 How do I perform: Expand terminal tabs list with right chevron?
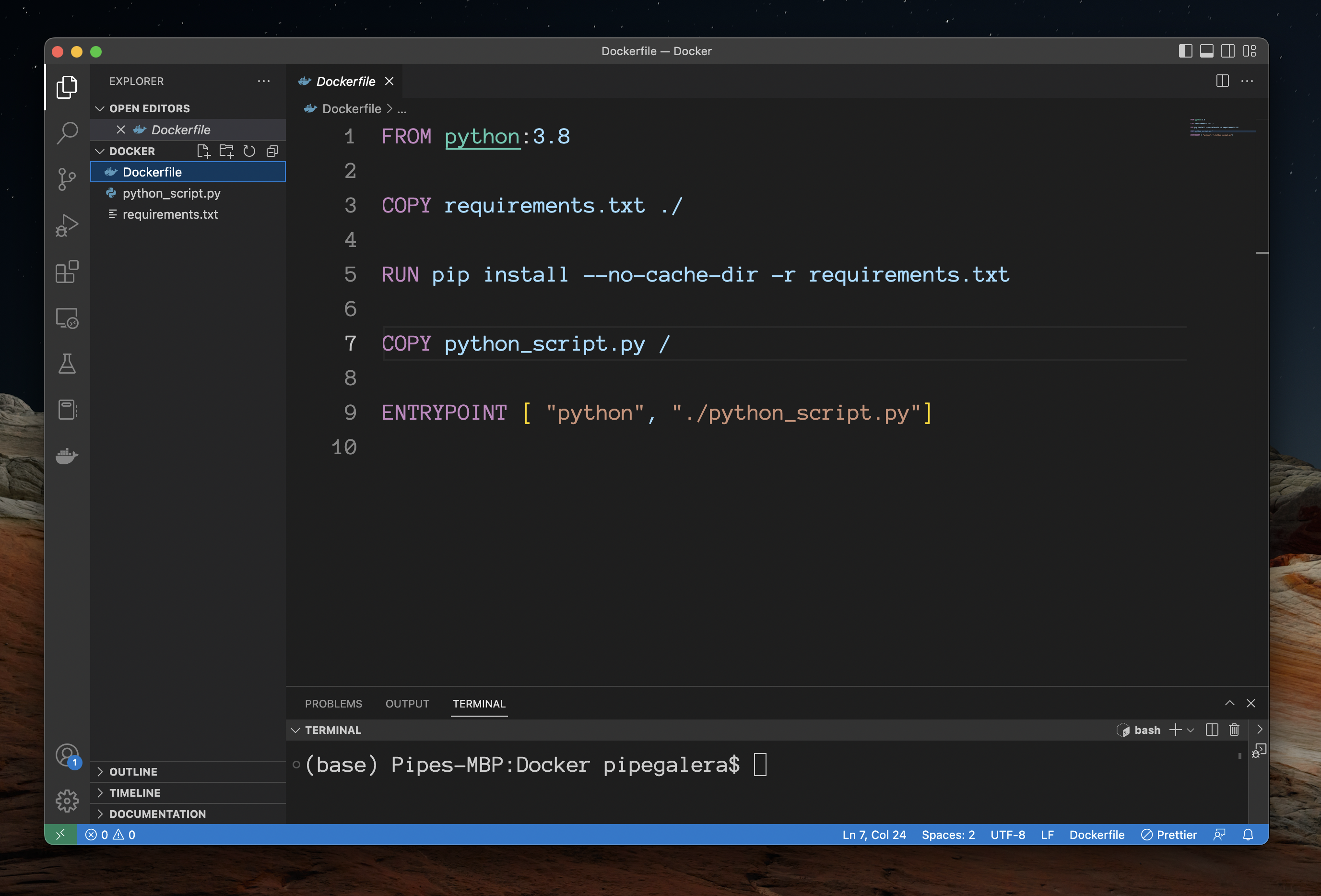click(1260, 730)
